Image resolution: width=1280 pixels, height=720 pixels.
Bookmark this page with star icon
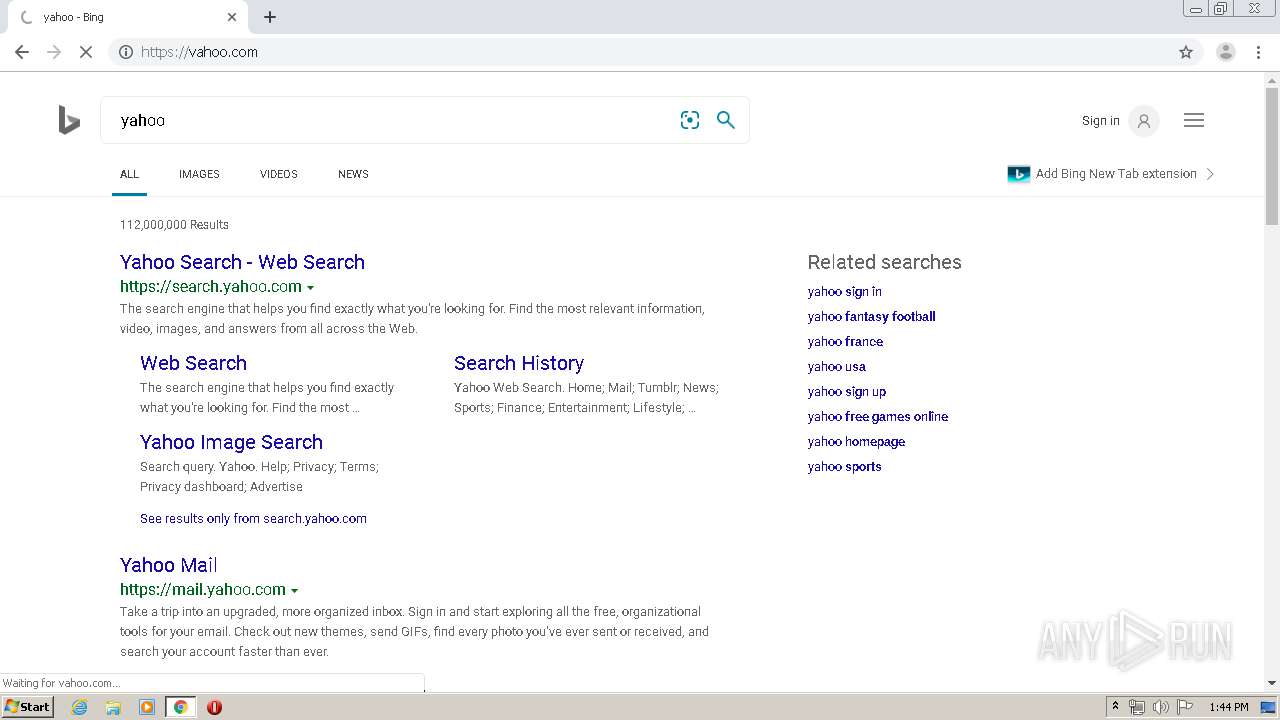tap(1186, 52)
